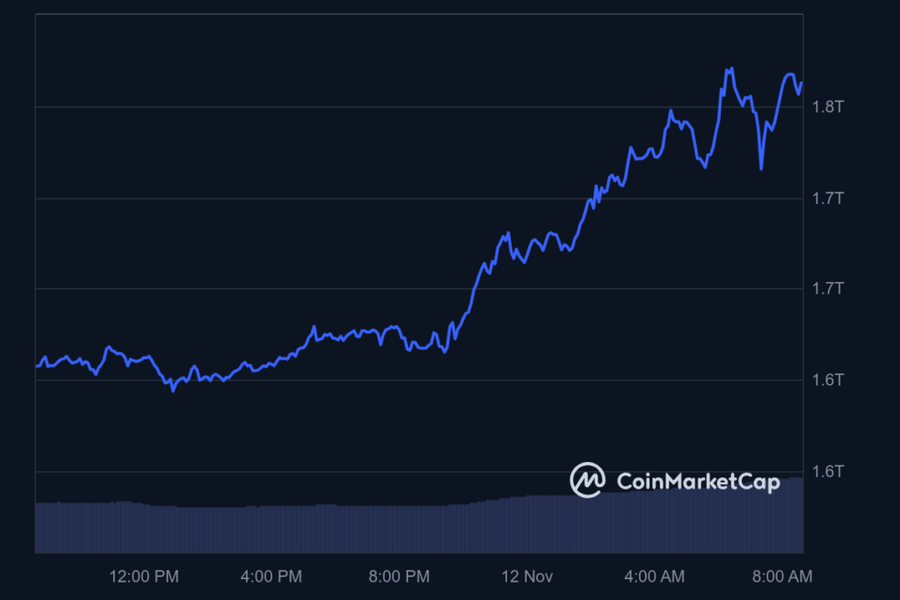
Task: Click the volume bars above 4:00 PM
Action: tap(271, 528)
